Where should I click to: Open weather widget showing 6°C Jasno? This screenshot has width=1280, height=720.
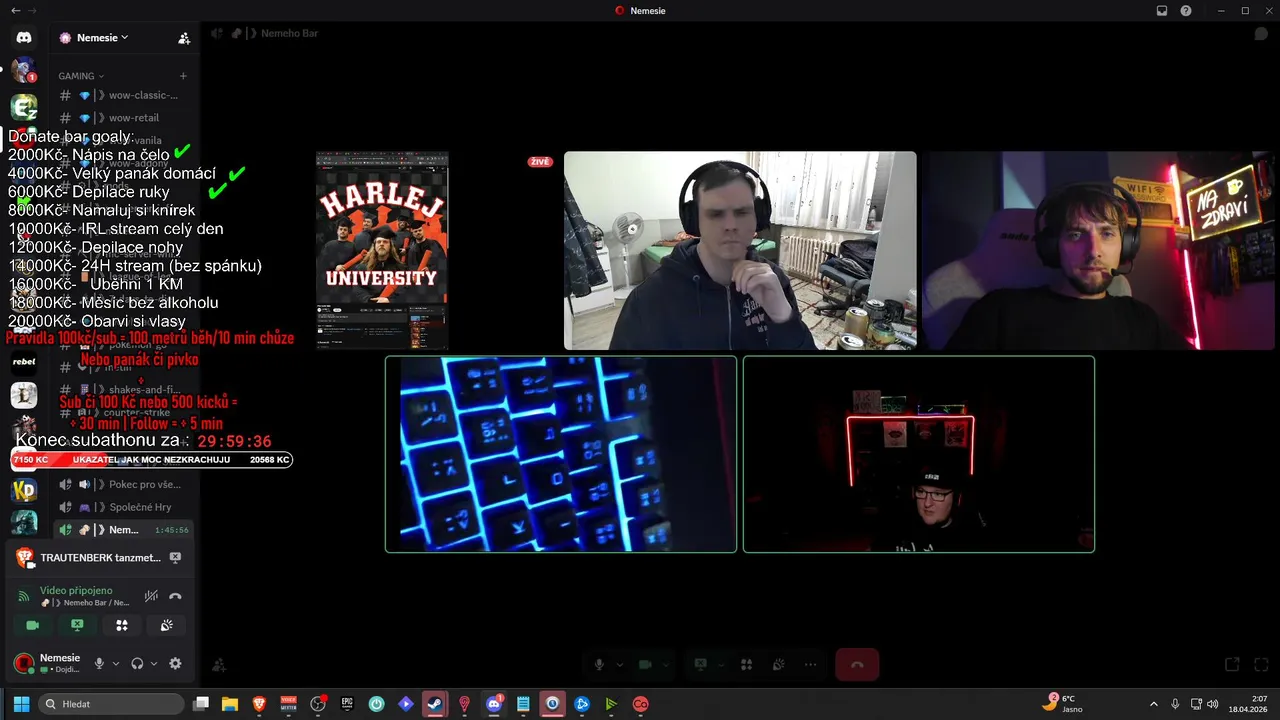1063,704
